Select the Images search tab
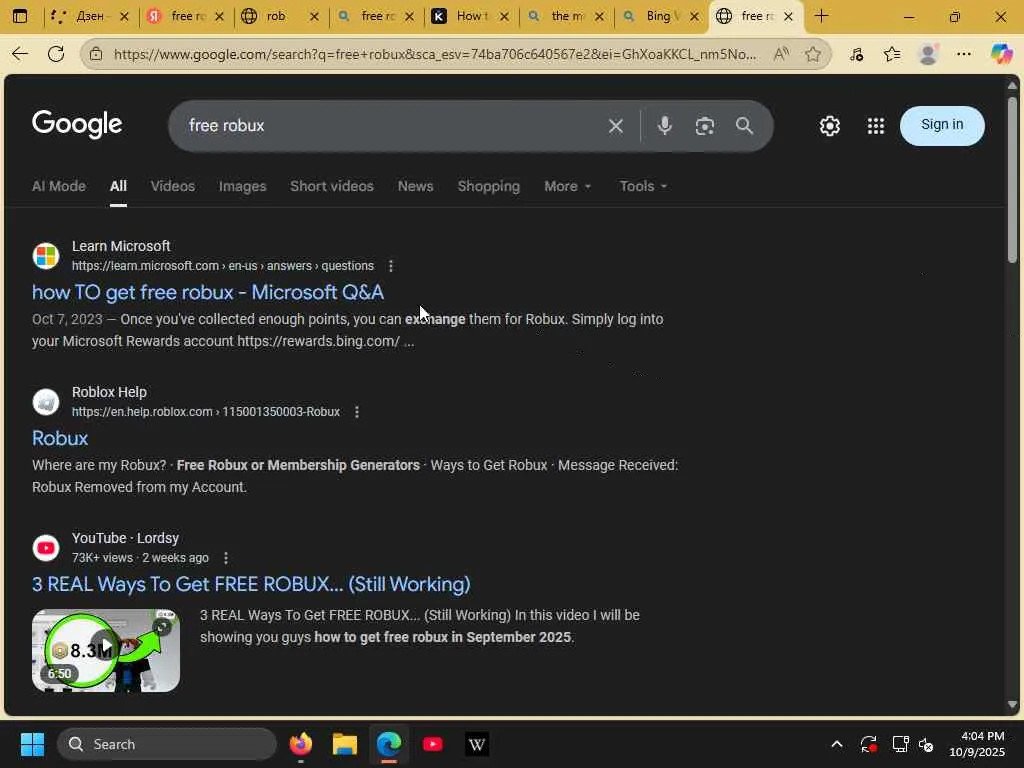The width and height of the screenshot is (1024, 768). 242,187
